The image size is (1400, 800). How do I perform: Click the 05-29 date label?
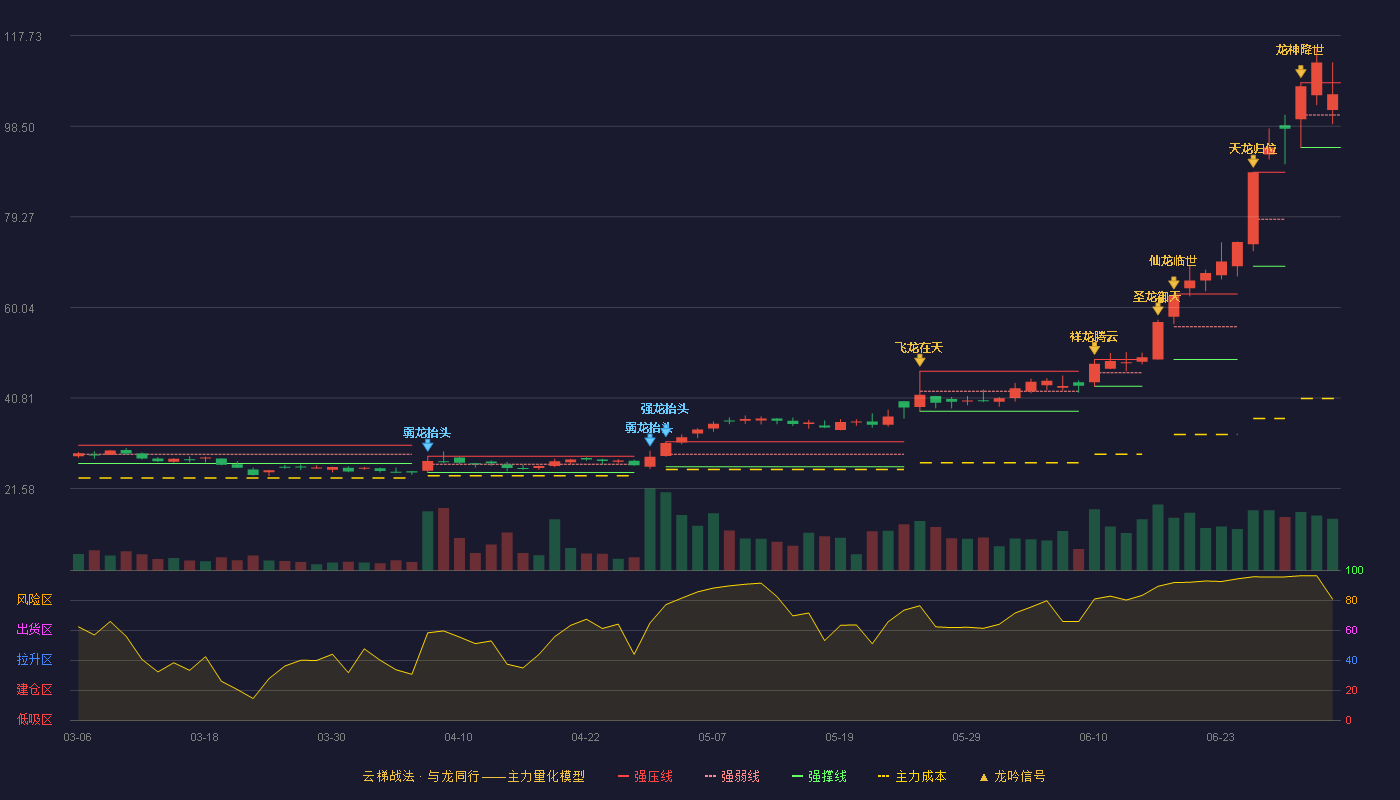point(966,737)
